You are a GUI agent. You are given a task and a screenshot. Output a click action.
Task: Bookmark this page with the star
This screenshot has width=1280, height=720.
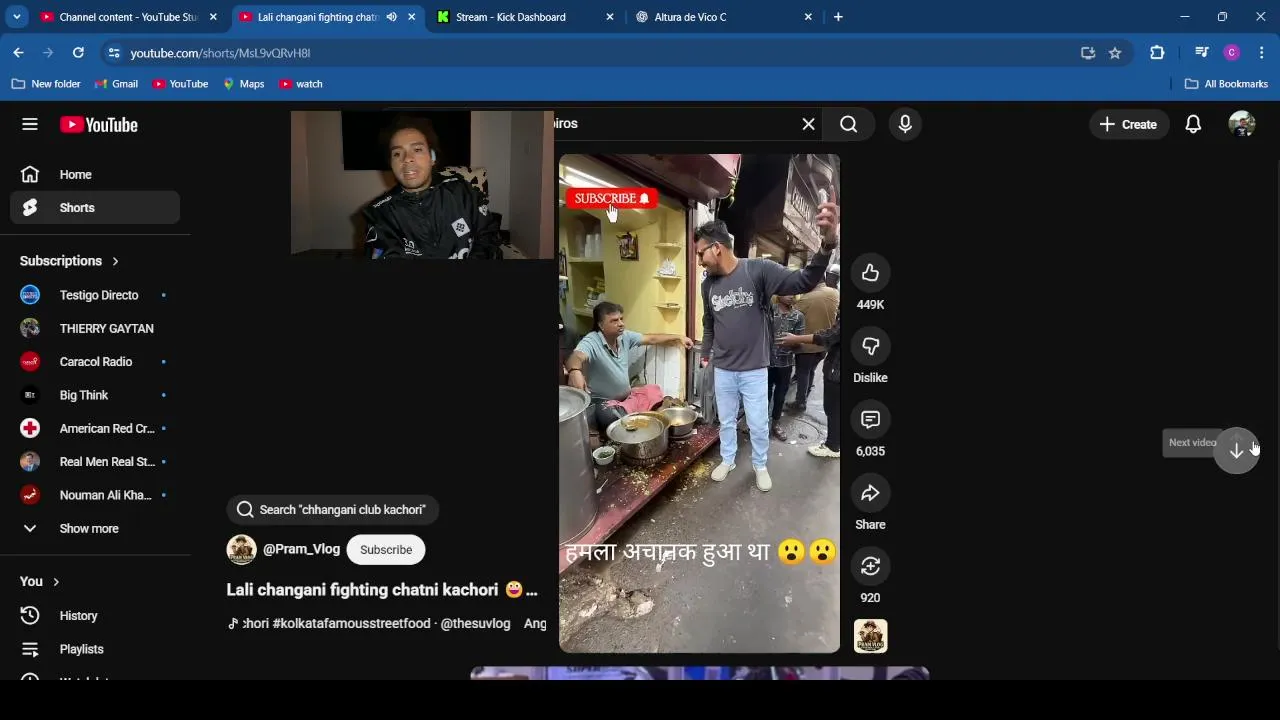coord(1115,53)
